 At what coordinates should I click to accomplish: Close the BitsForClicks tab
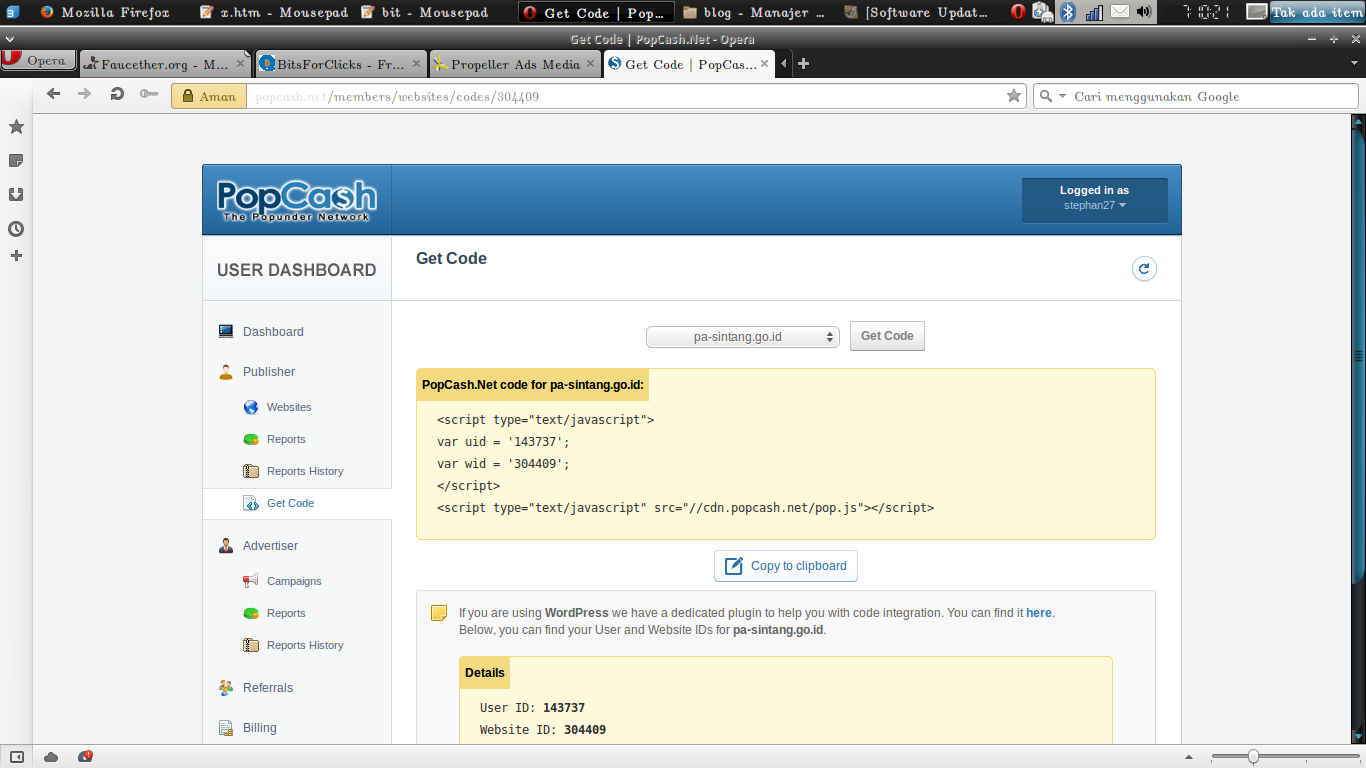pos(415,64)
